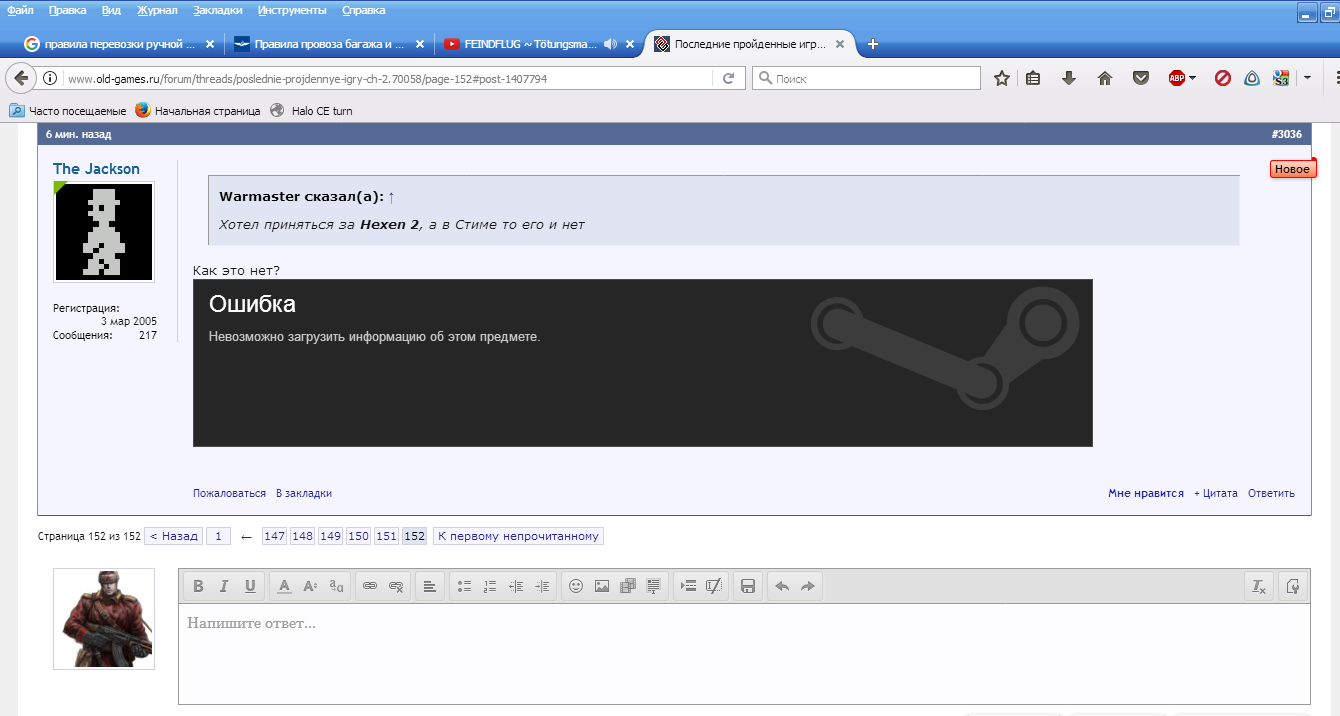Show bookmarks list in browser toolbar
This screenshot has width=1340, height=716.
click(1034, 78)
